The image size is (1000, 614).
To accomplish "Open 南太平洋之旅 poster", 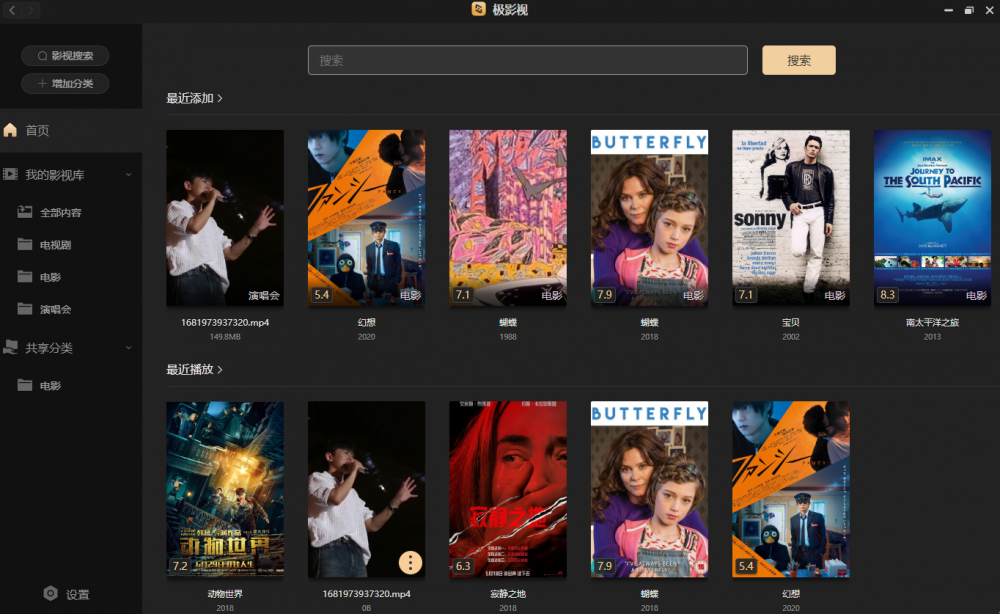I will point(932,218).
